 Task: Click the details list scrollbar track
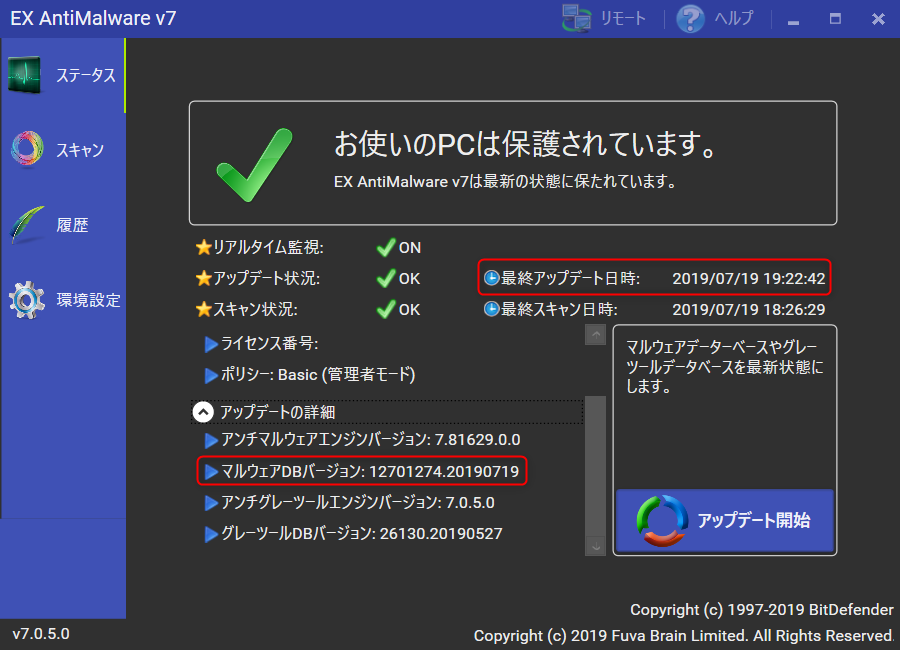pos(595,465)
